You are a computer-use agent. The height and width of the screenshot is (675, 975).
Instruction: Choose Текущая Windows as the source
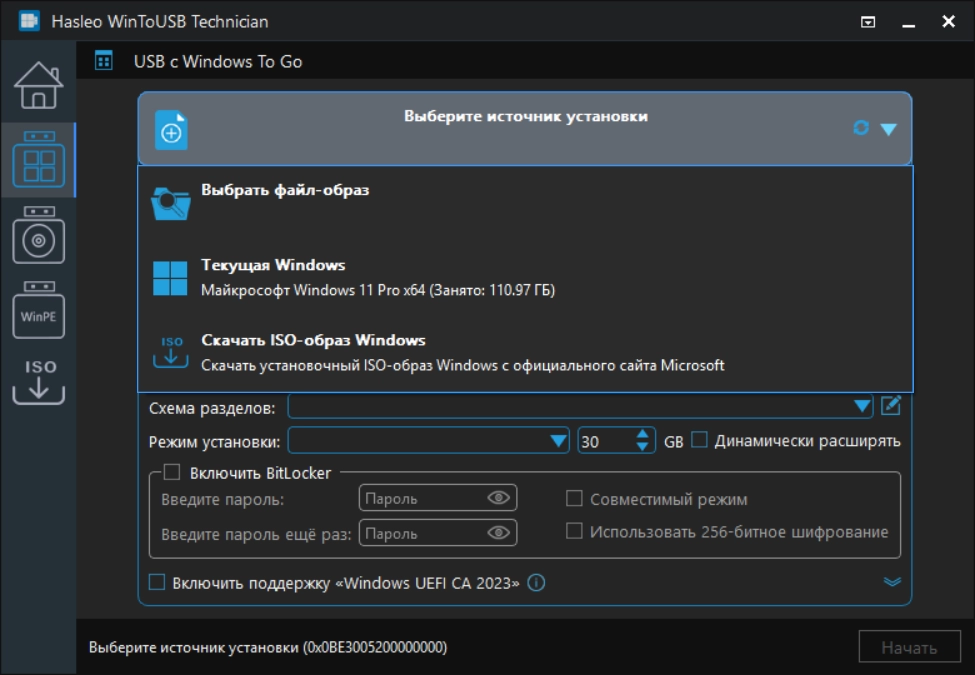click(525, 278)
